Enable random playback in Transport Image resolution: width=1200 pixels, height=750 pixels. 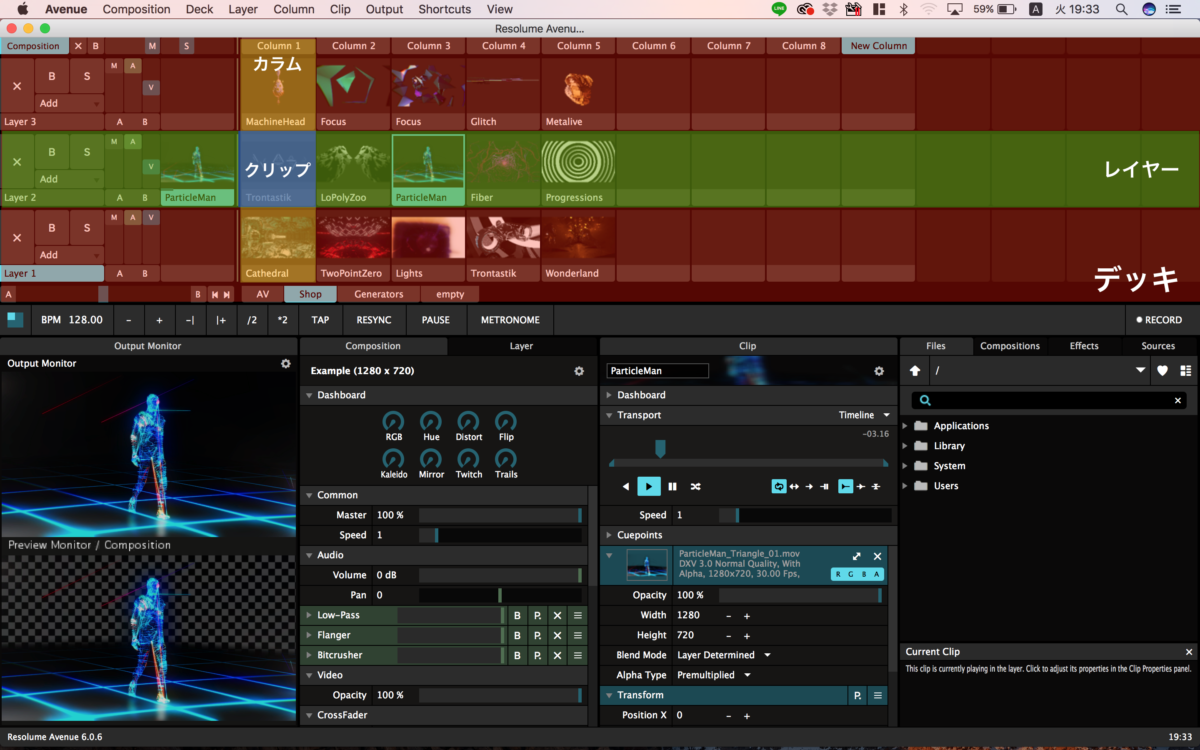(x=695, y=486)
